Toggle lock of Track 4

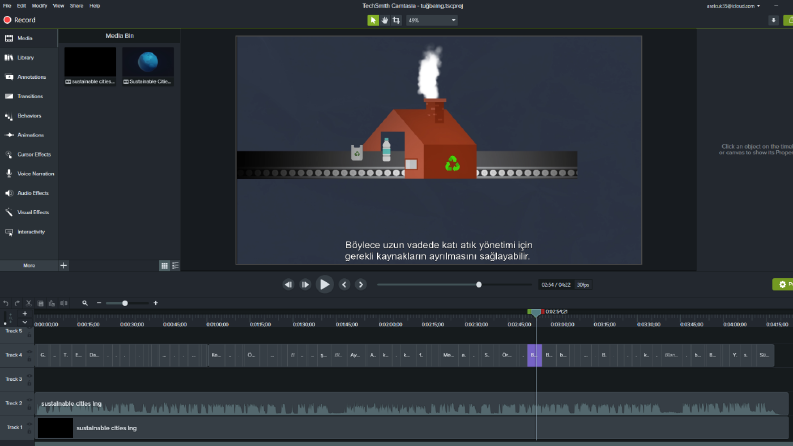pyautogui.click(x=29, y=359)
